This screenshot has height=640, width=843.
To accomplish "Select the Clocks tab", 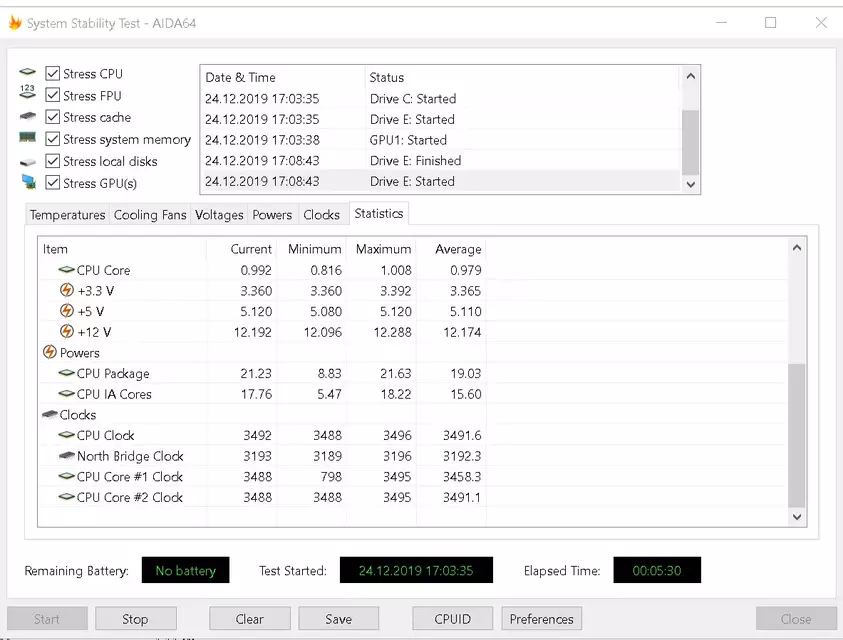I will click(322, 215).
